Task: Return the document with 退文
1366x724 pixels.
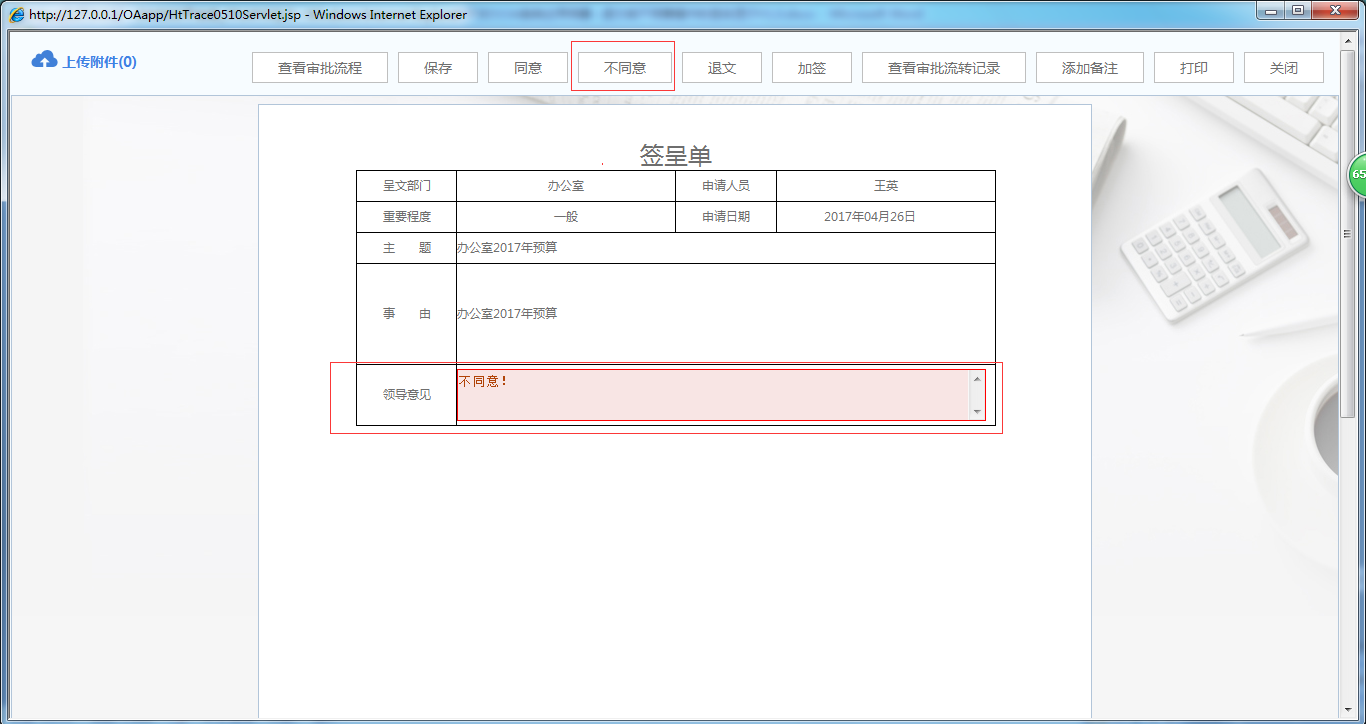Action: coord(722,67)
